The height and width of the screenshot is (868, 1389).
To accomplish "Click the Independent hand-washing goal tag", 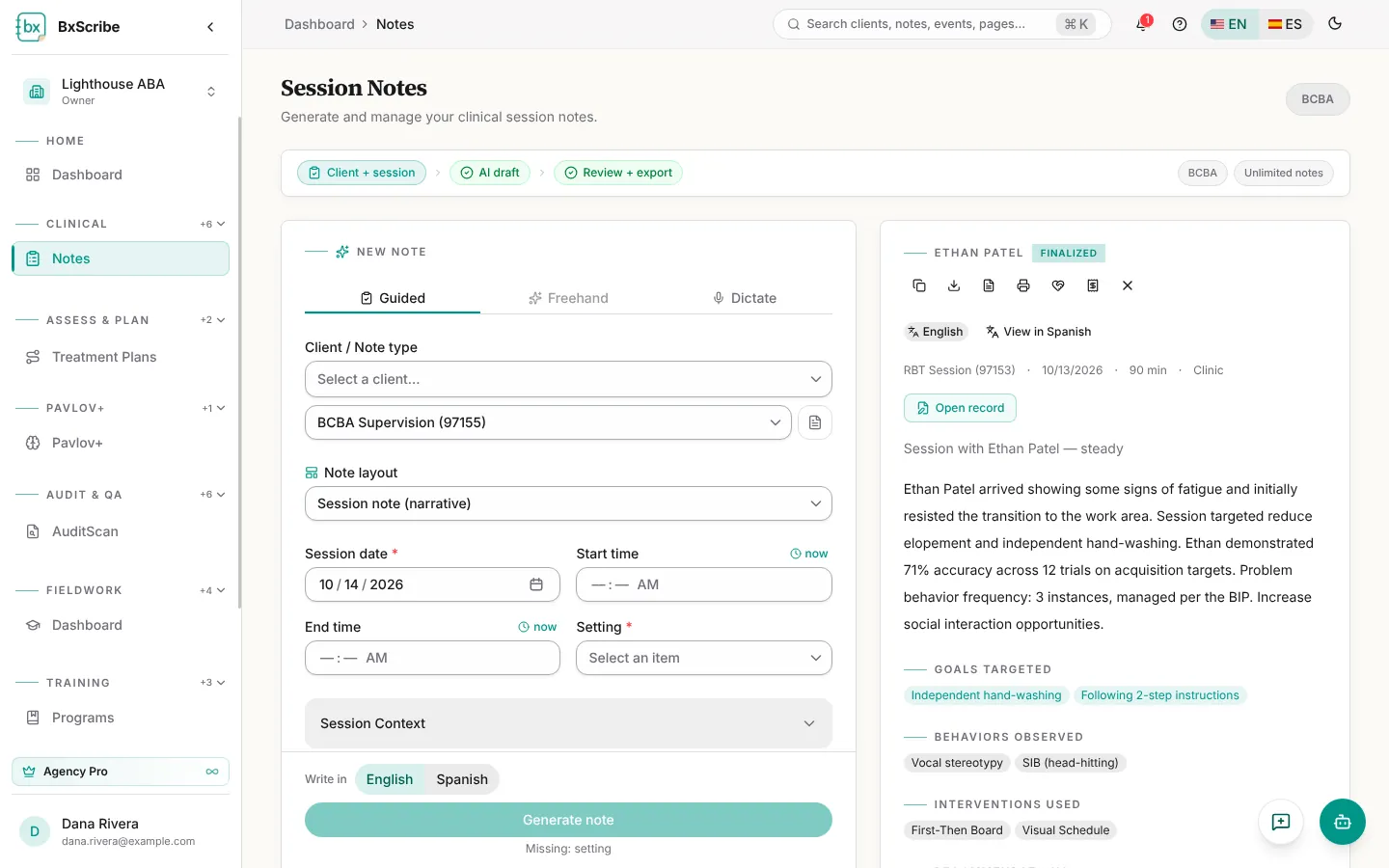I will [986, 695].
